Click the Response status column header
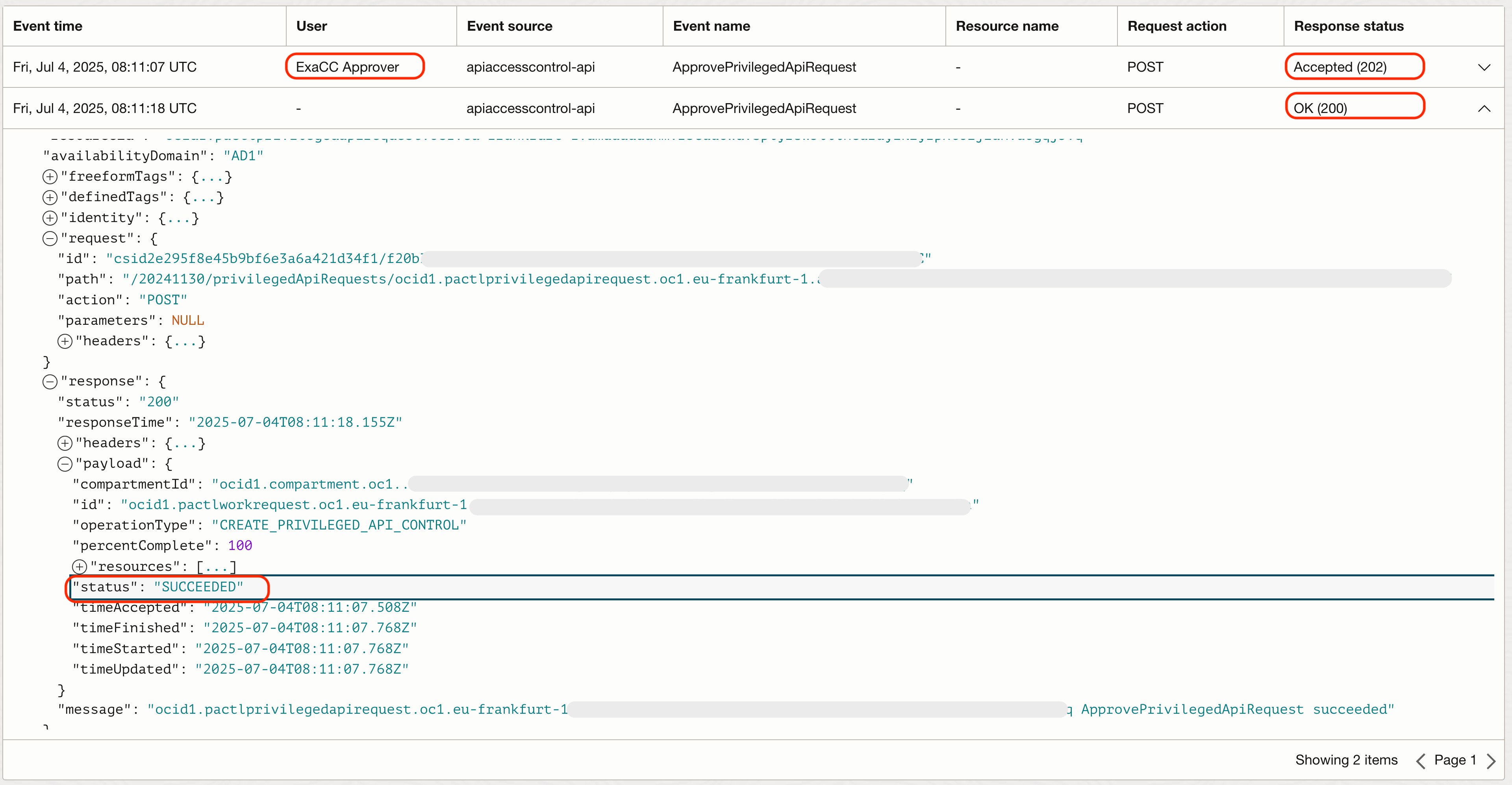This screenshot has width=1512, height=785. pyautogui.click(x=1348, y=26)
